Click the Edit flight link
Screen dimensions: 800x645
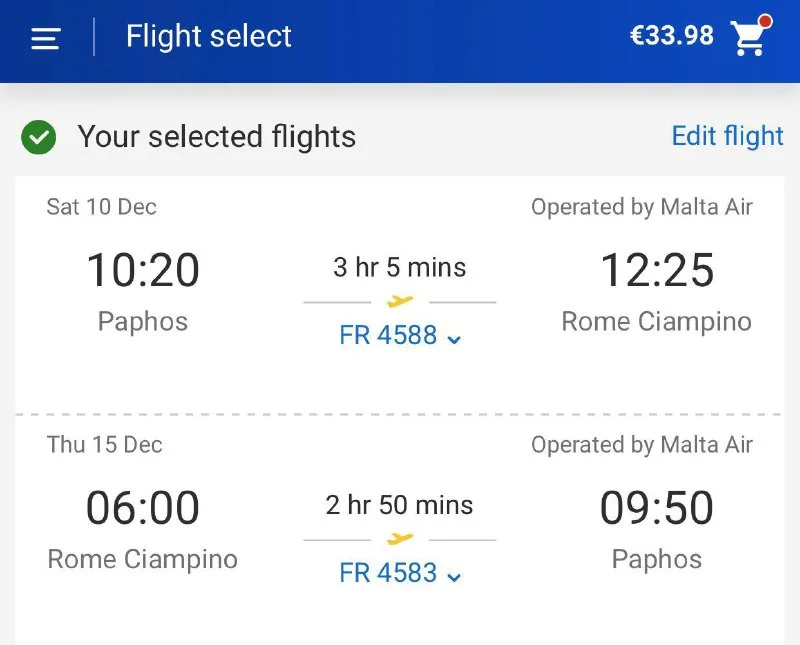(x=727, y=136)
